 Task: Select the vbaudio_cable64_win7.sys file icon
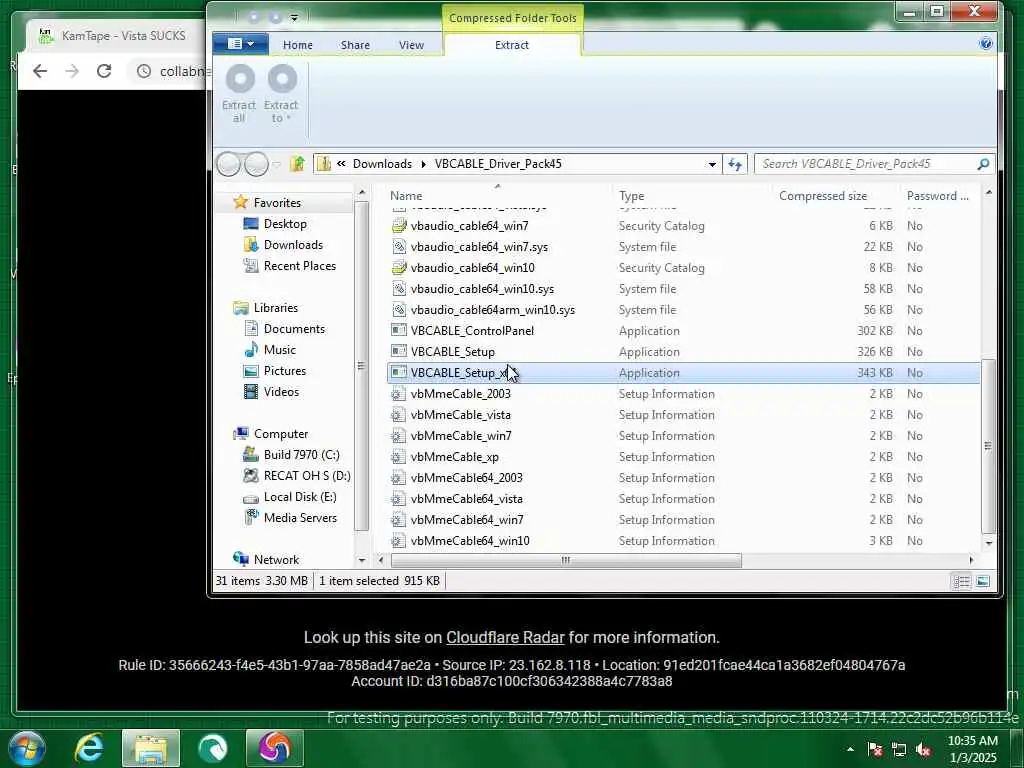(x=398, y=247)
